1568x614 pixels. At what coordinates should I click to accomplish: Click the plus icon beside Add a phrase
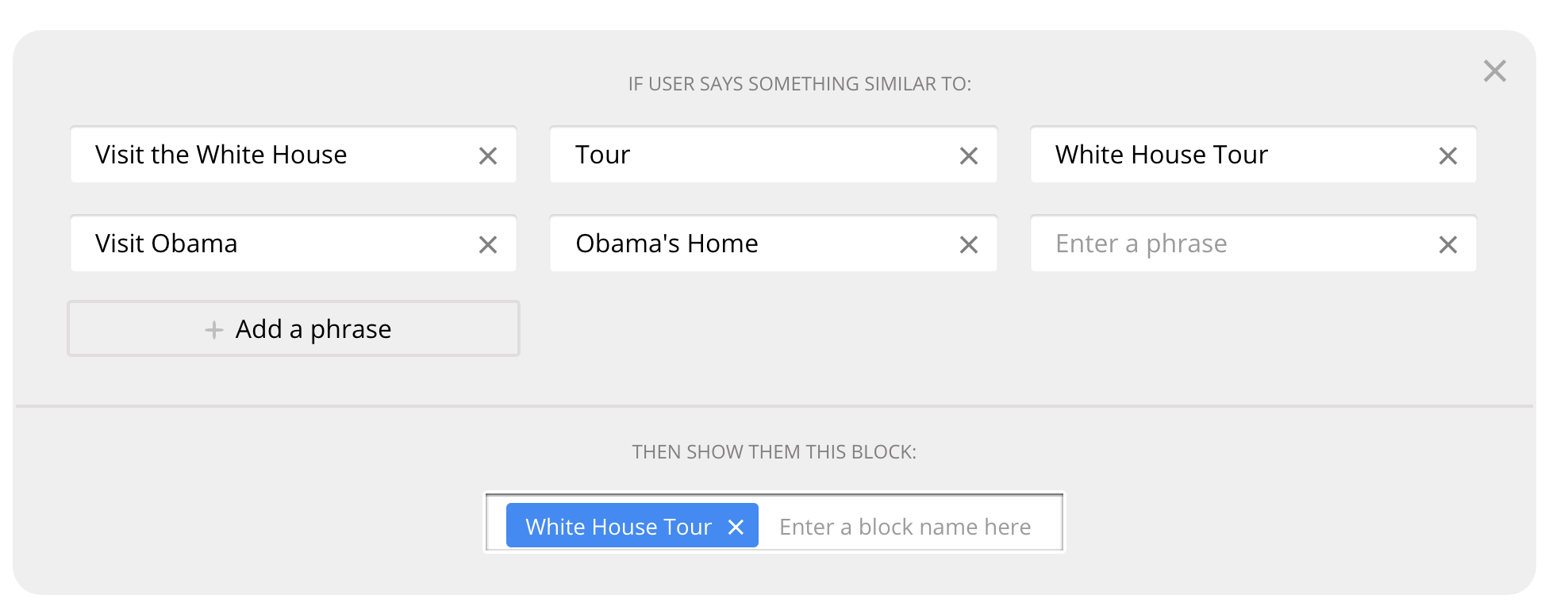[x=213, y=329]
